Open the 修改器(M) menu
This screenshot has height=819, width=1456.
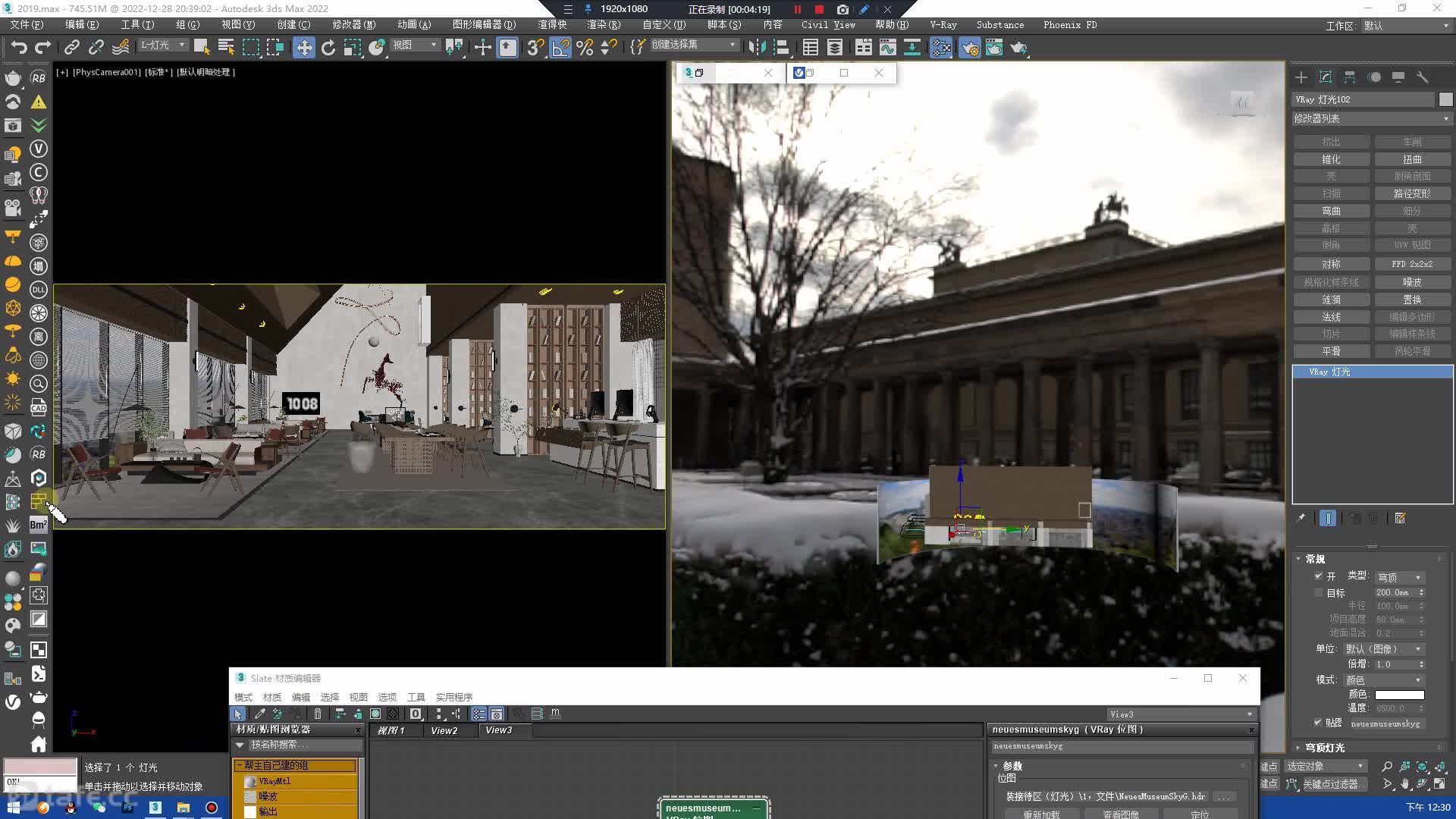[x=353, y=24]
